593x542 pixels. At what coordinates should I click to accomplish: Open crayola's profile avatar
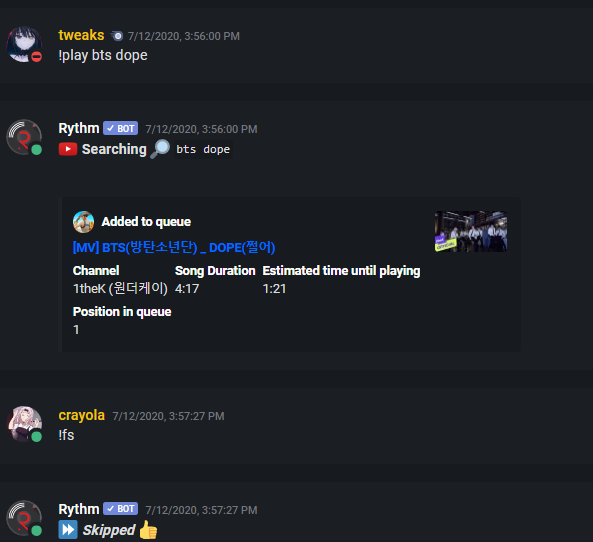[x=24, y=424]
